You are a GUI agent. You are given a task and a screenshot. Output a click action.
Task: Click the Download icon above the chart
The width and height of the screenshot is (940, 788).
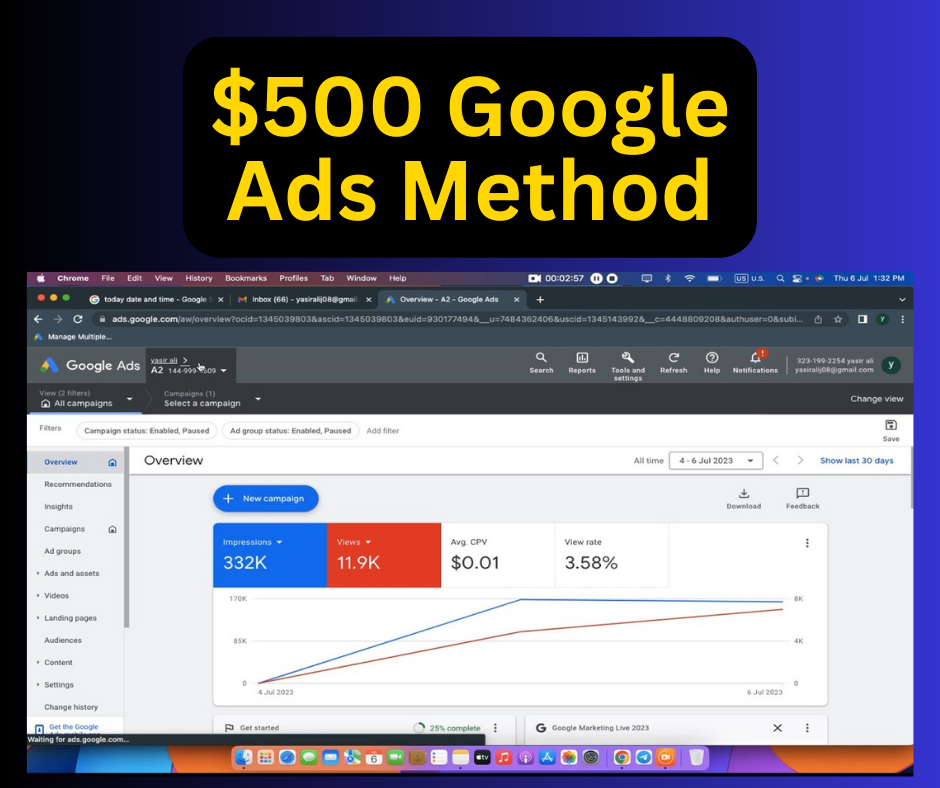[x=743, y=494]
